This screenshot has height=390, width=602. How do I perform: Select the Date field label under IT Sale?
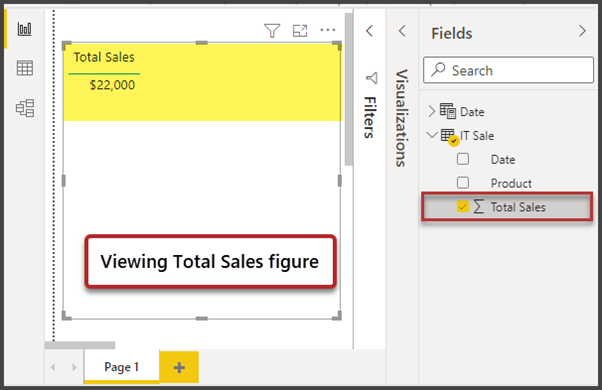[503, 159]
